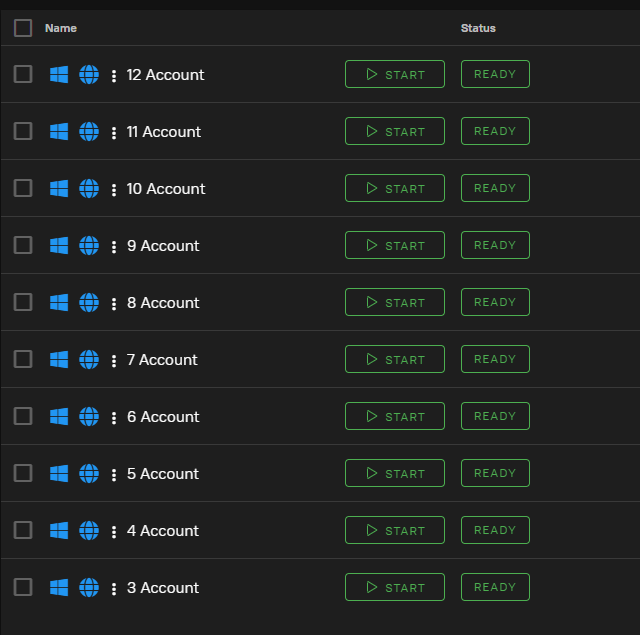
Task: Sort by the Status column header
Action: (x=478, y=28)
